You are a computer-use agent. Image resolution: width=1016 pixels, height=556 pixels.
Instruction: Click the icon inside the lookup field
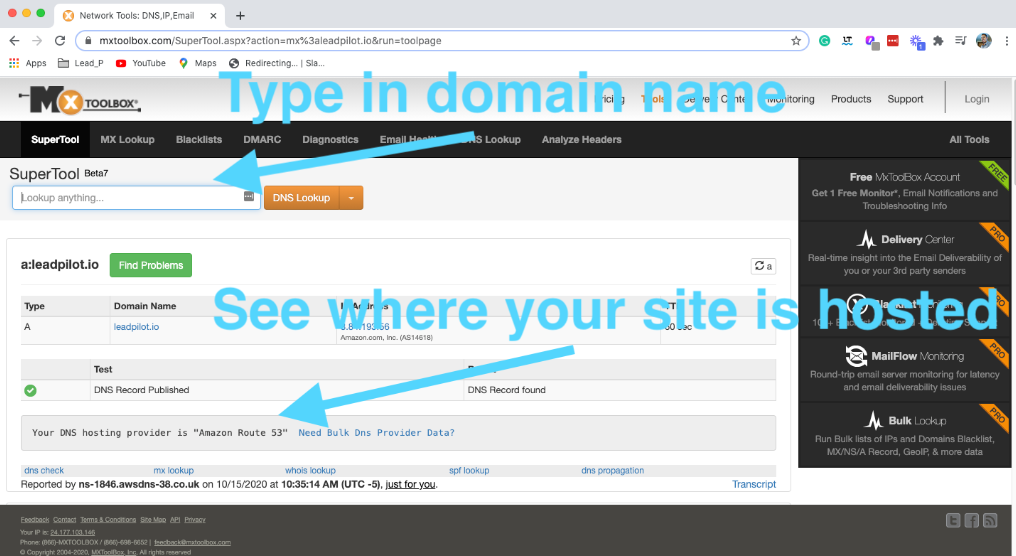tap(249, 196)
